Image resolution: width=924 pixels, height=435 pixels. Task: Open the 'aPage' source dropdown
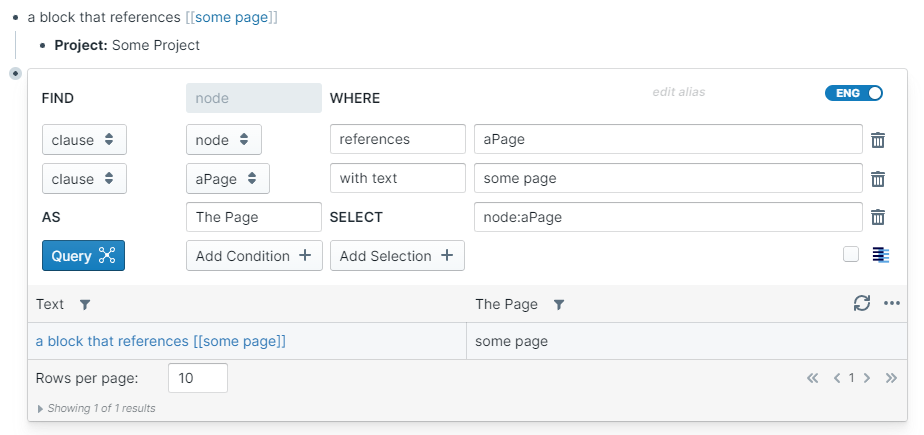pos(227,179)
